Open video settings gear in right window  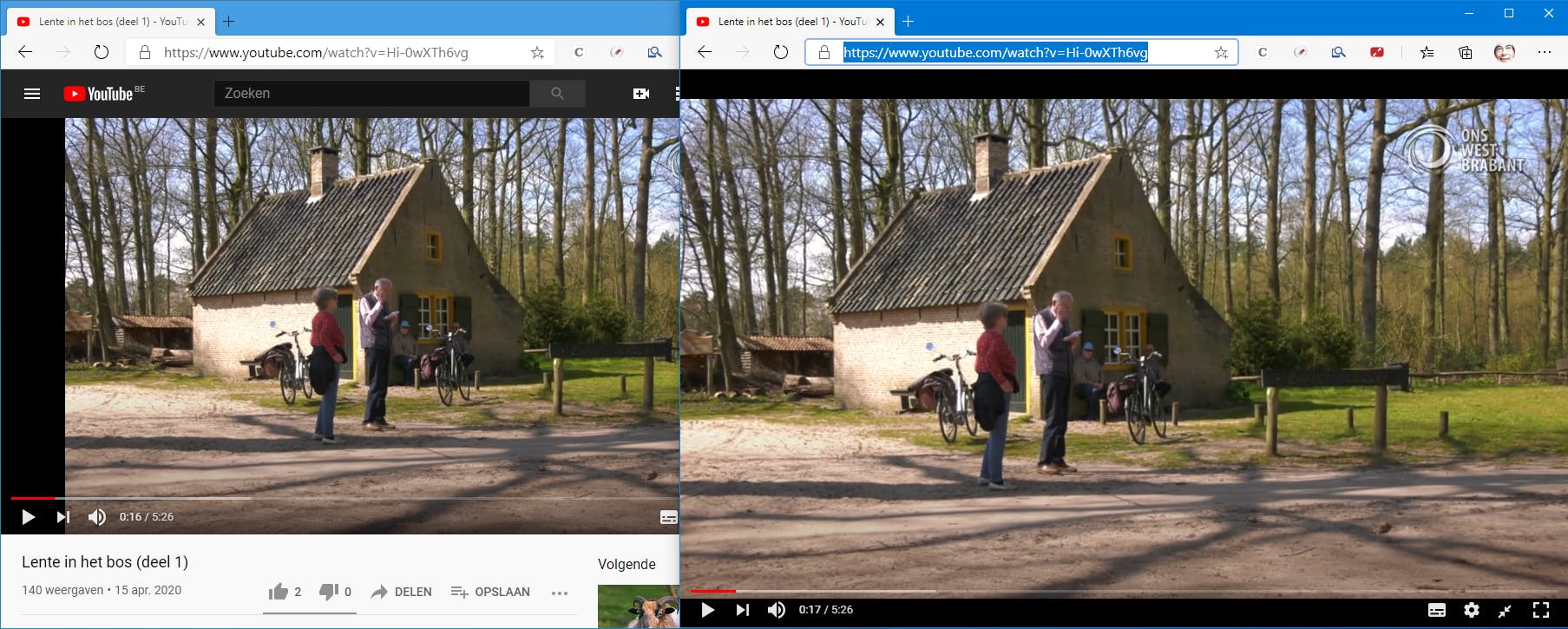1472,610
